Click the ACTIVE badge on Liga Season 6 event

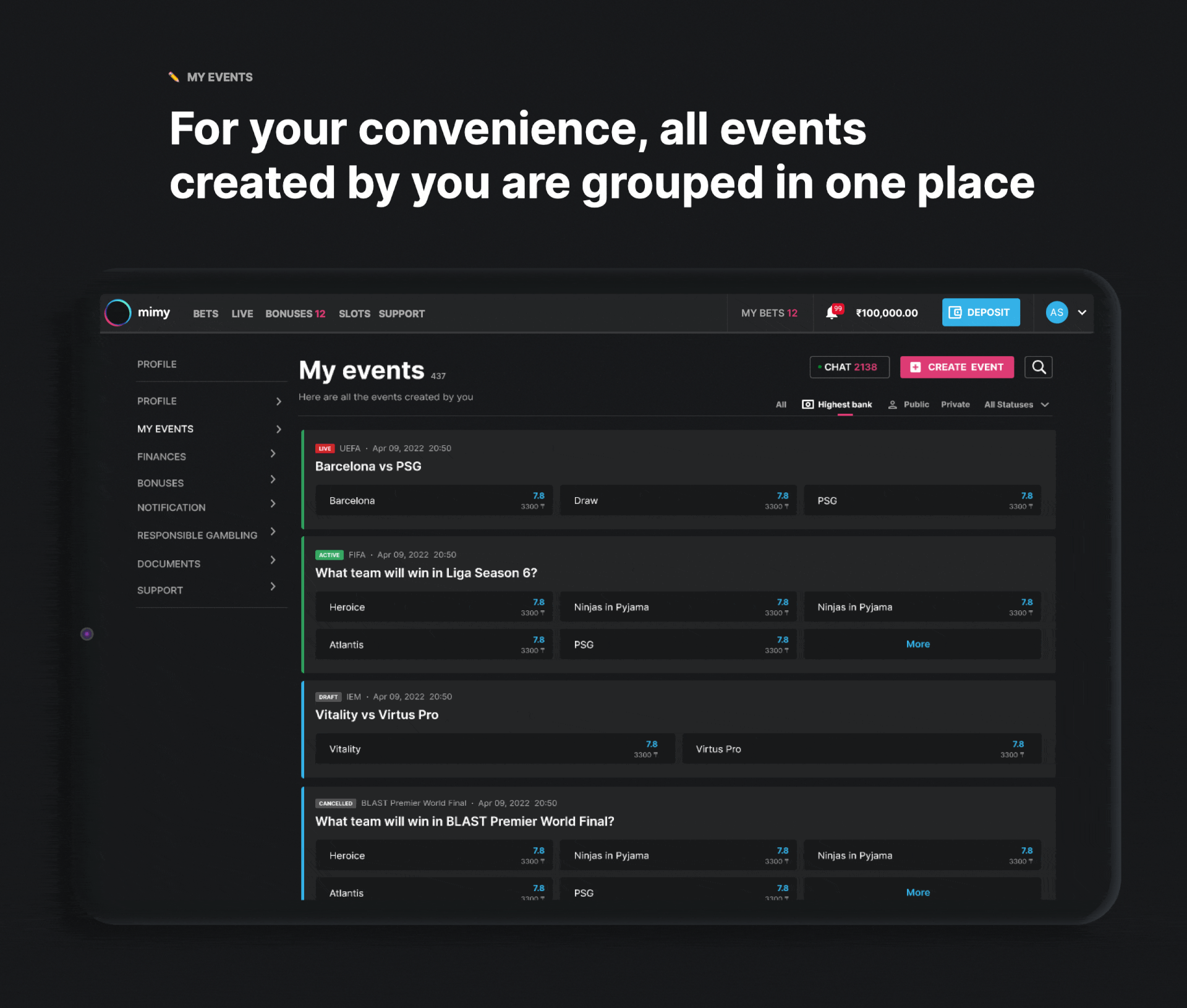coord(329,555)
